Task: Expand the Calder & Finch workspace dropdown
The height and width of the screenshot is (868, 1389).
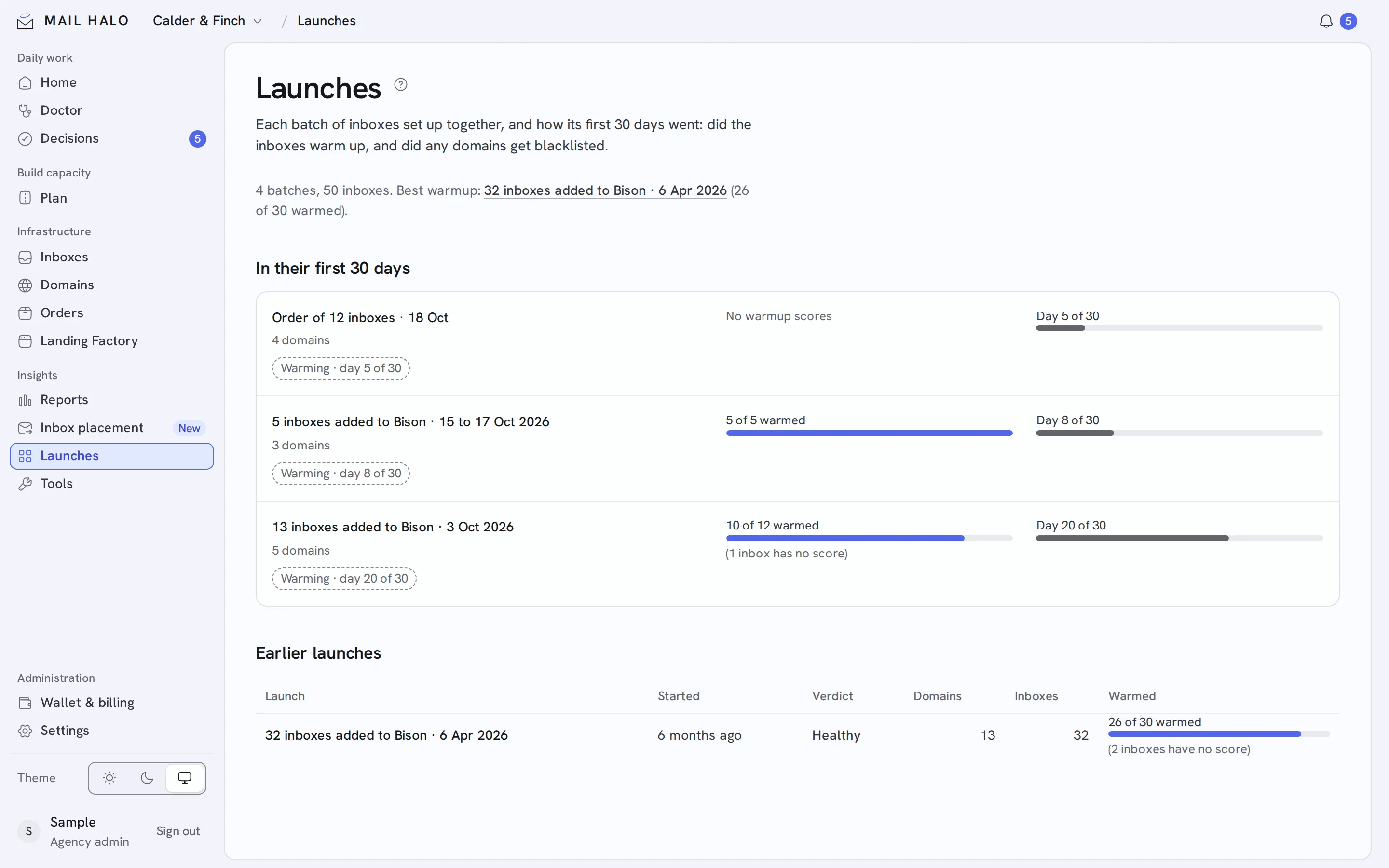Action: point(207,21)
